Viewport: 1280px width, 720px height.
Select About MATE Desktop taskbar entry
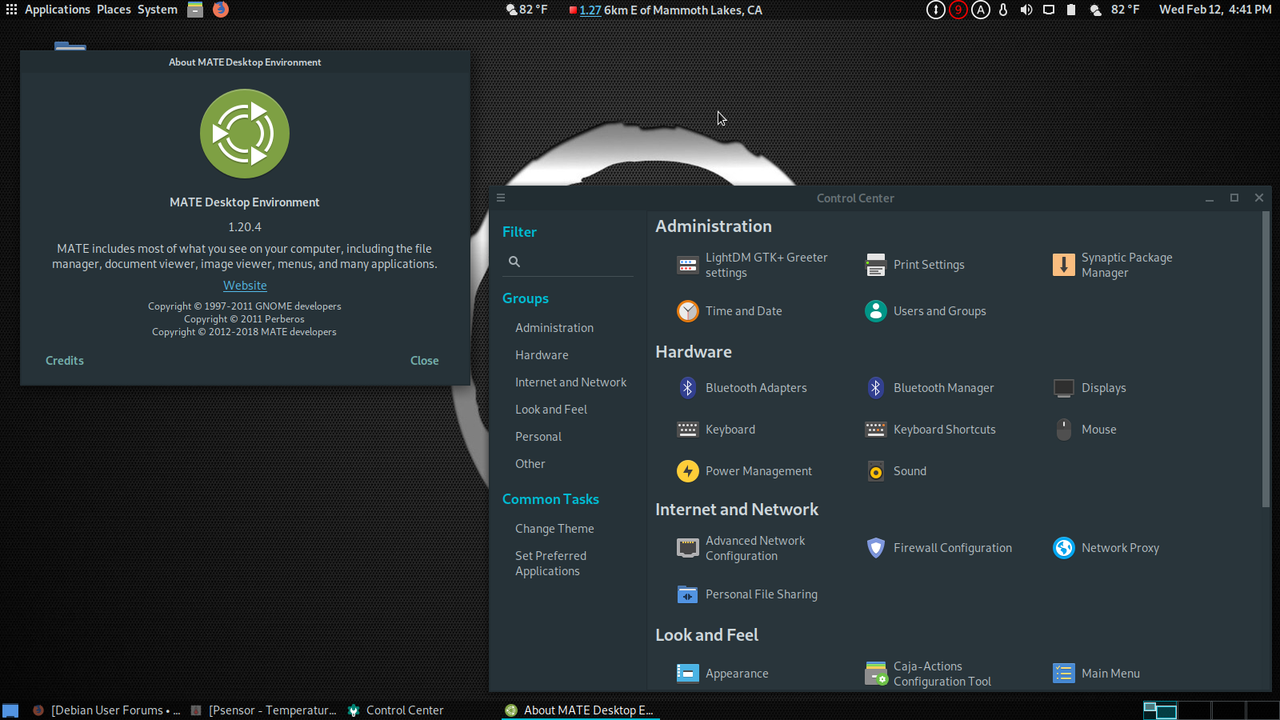[x=579, y=710]
